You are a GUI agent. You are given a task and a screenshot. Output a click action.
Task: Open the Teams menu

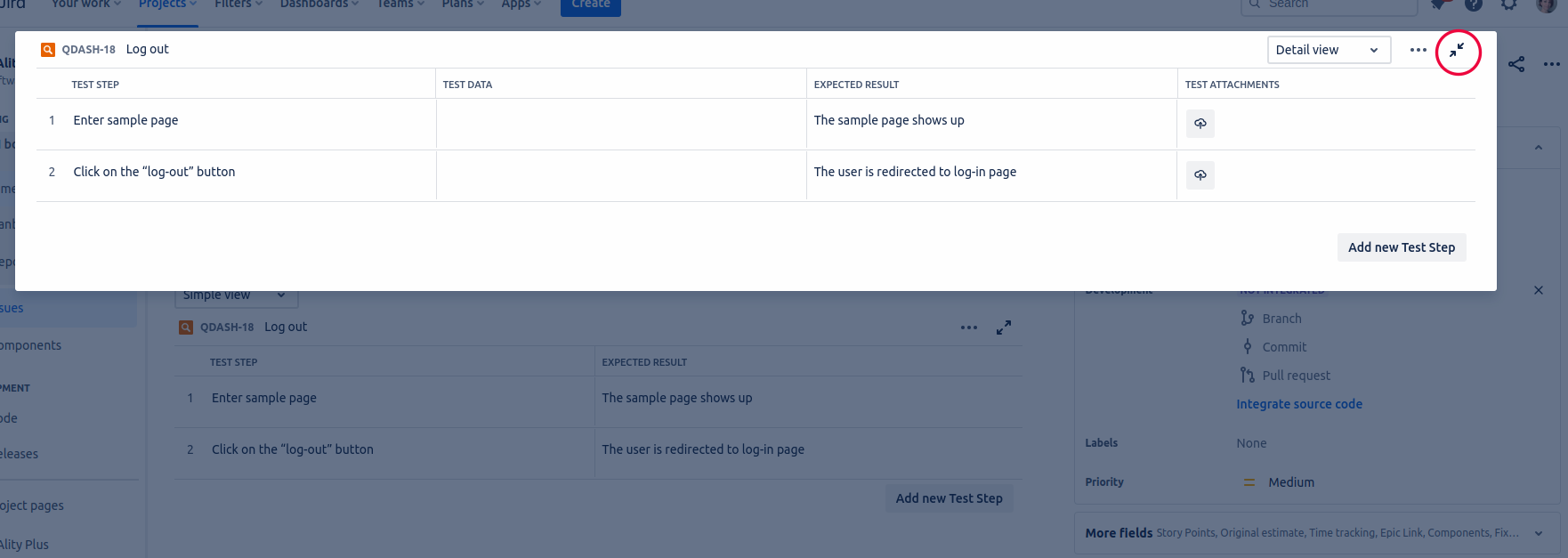click(400, 4)
